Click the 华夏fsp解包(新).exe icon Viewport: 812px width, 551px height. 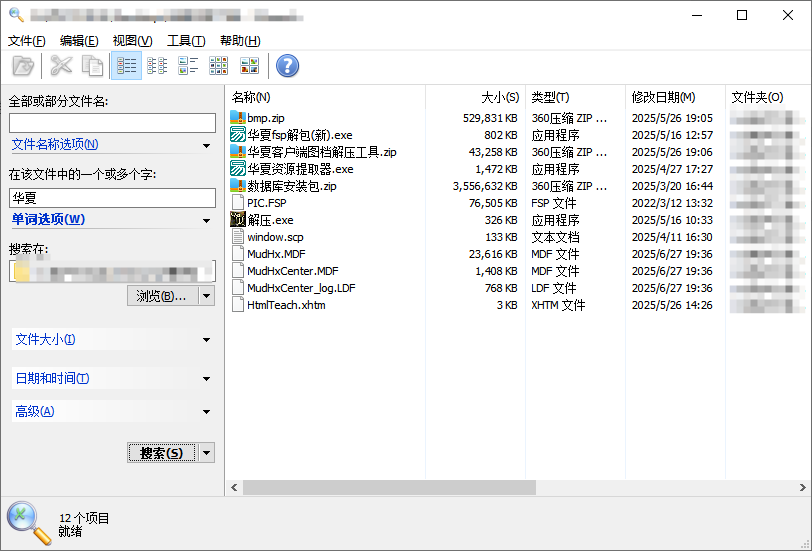coord(238,135)
